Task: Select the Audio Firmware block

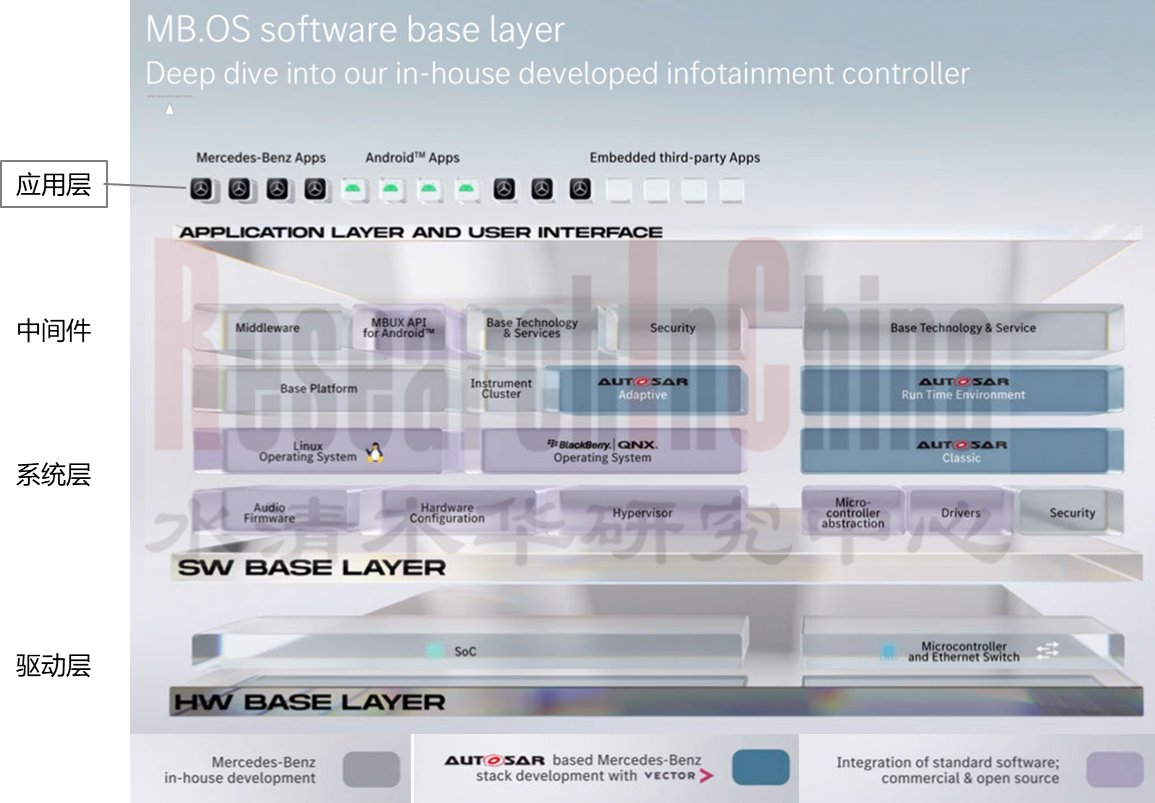Action: tap(274, 512)
